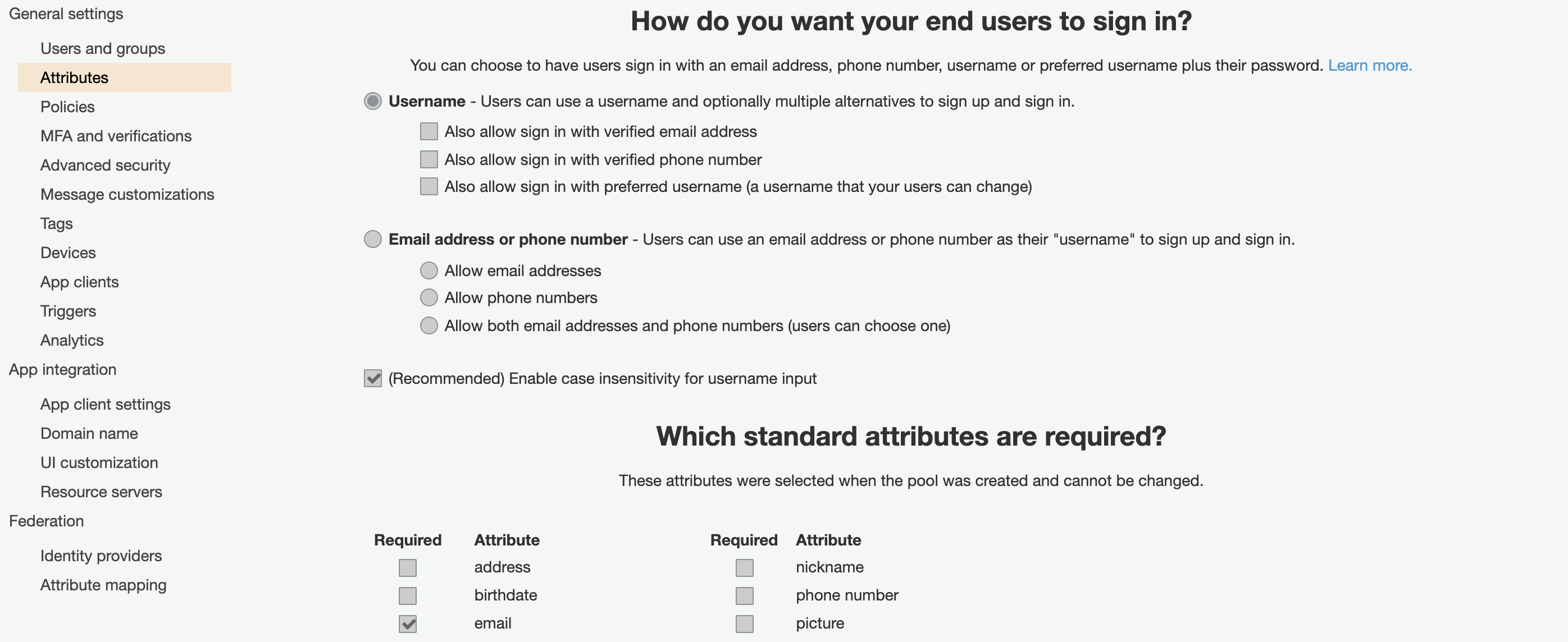Expand the Federation section
1568x642 pixels.
46,520
